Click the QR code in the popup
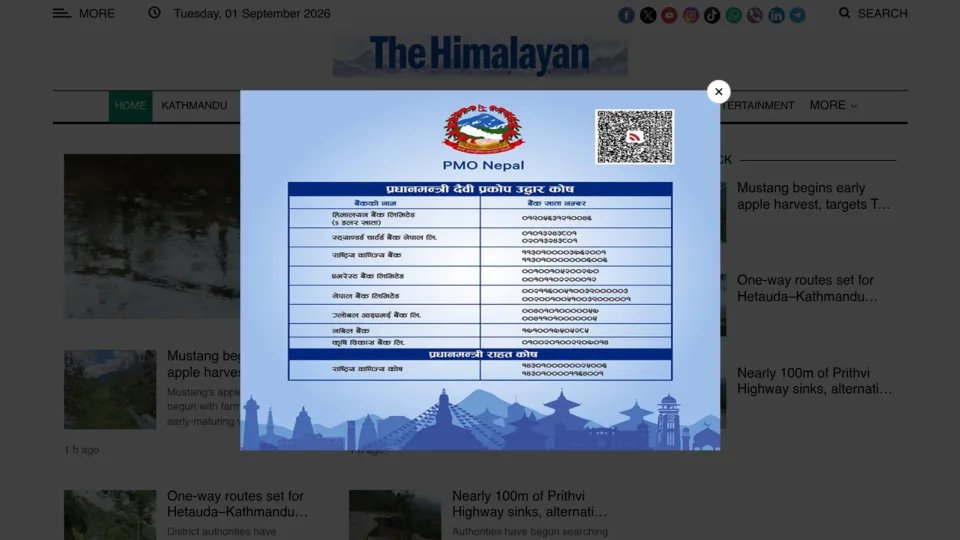The width and height of the screenshot is (960, 540). 634,137
